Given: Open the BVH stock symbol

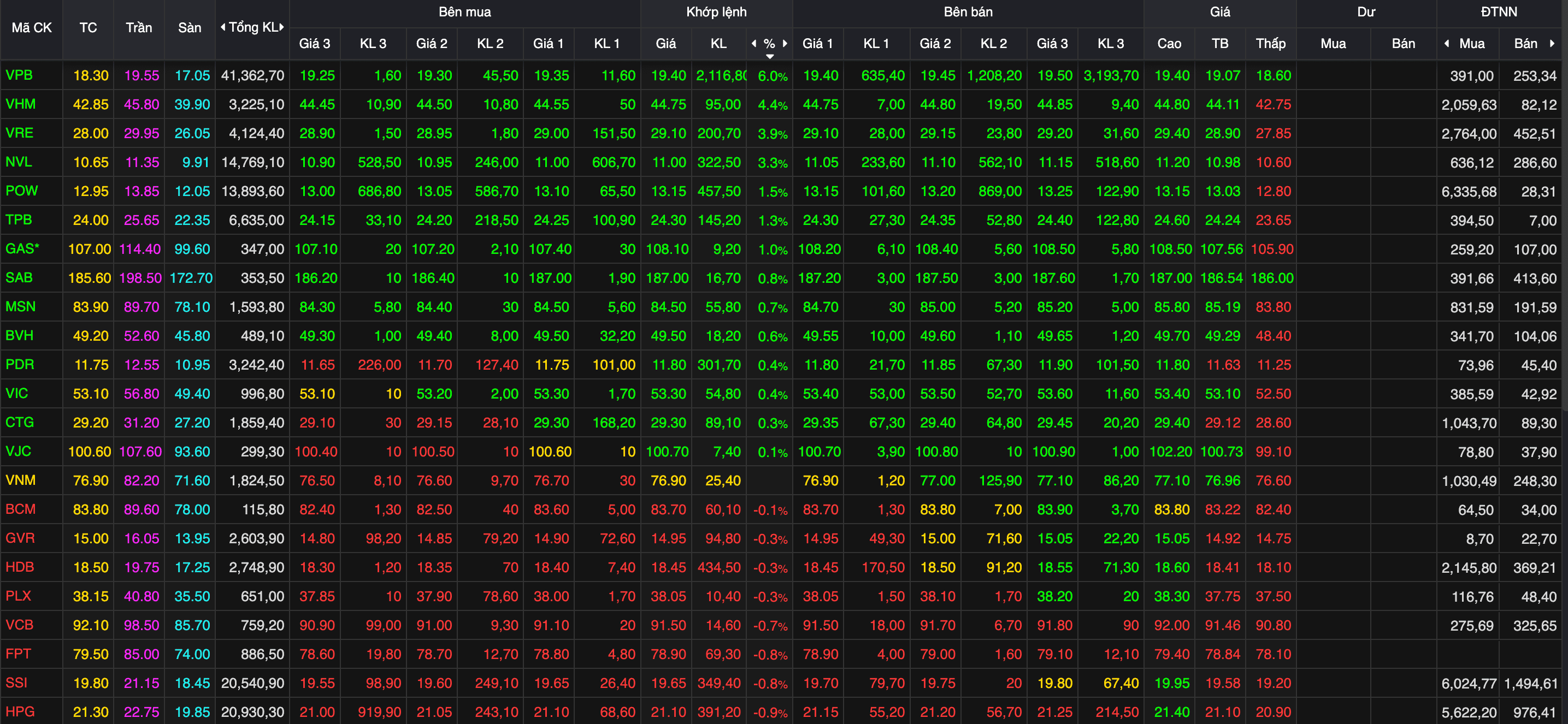Looking at the screenshot, I should [x=19, y=335].
